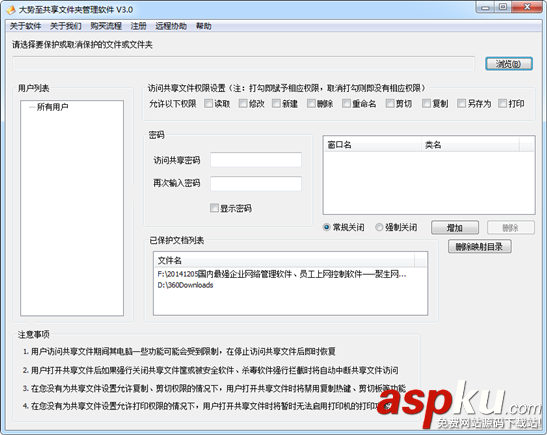
Task: Open the 帮助 menu
Action: pos(204,26)
